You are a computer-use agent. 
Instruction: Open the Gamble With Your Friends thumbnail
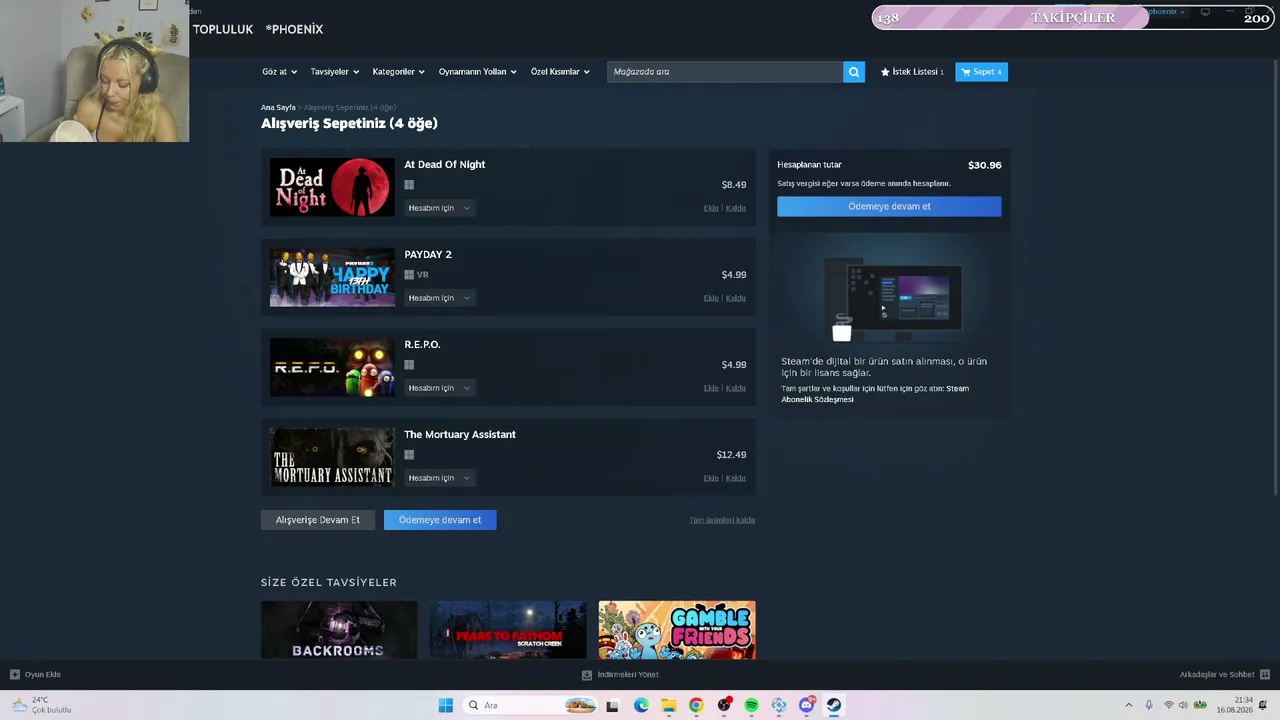coord(677,630)
